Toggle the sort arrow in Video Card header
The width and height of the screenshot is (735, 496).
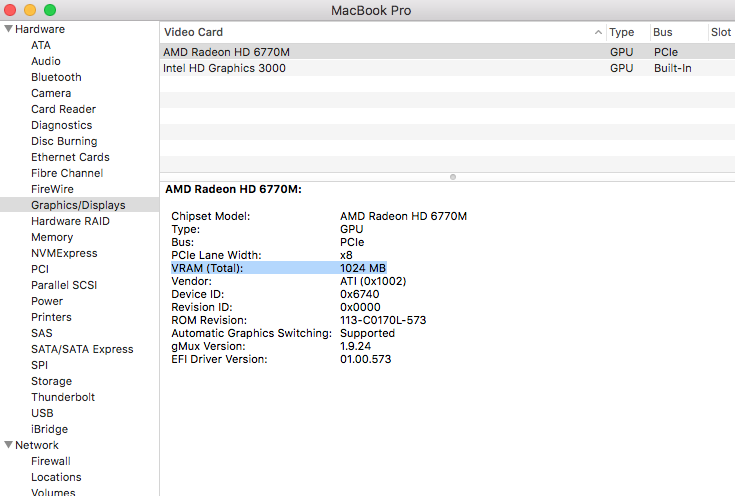pos(598,32)
